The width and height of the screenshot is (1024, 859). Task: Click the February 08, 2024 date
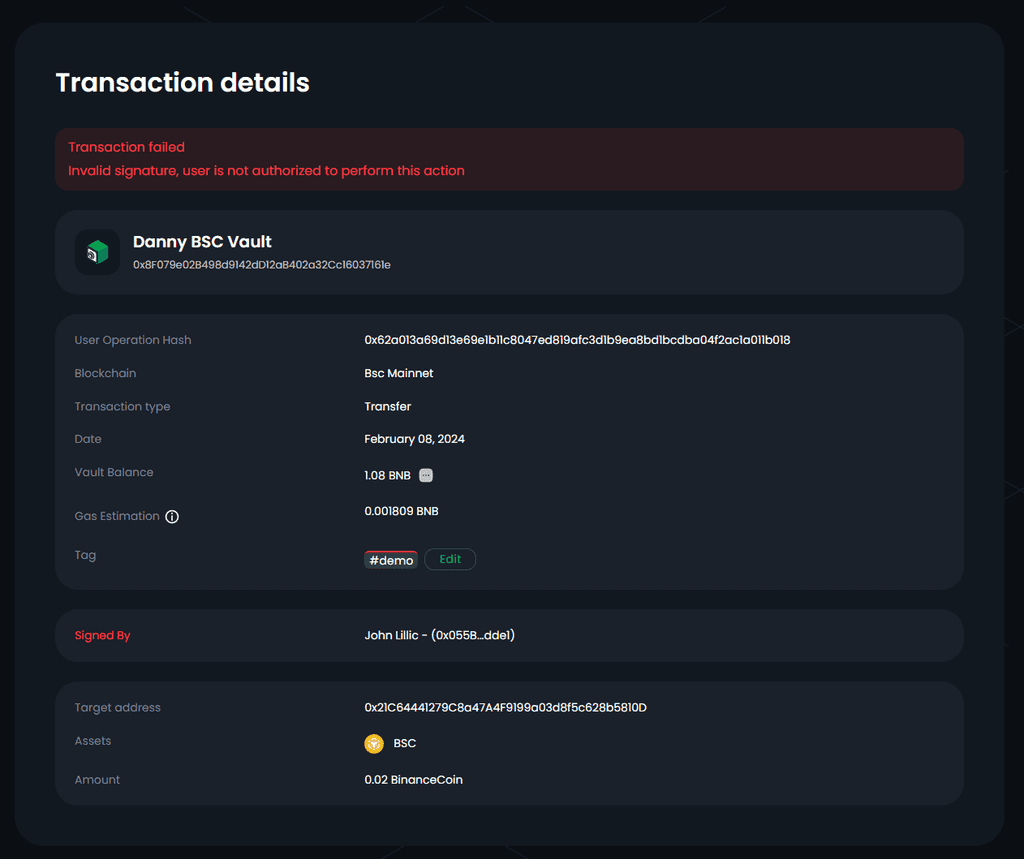pos(415,439)
